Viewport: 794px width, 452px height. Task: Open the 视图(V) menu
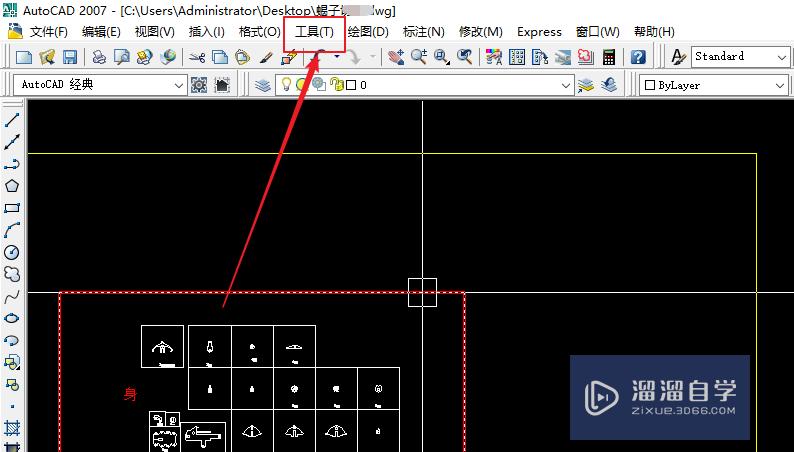[154, 32]
